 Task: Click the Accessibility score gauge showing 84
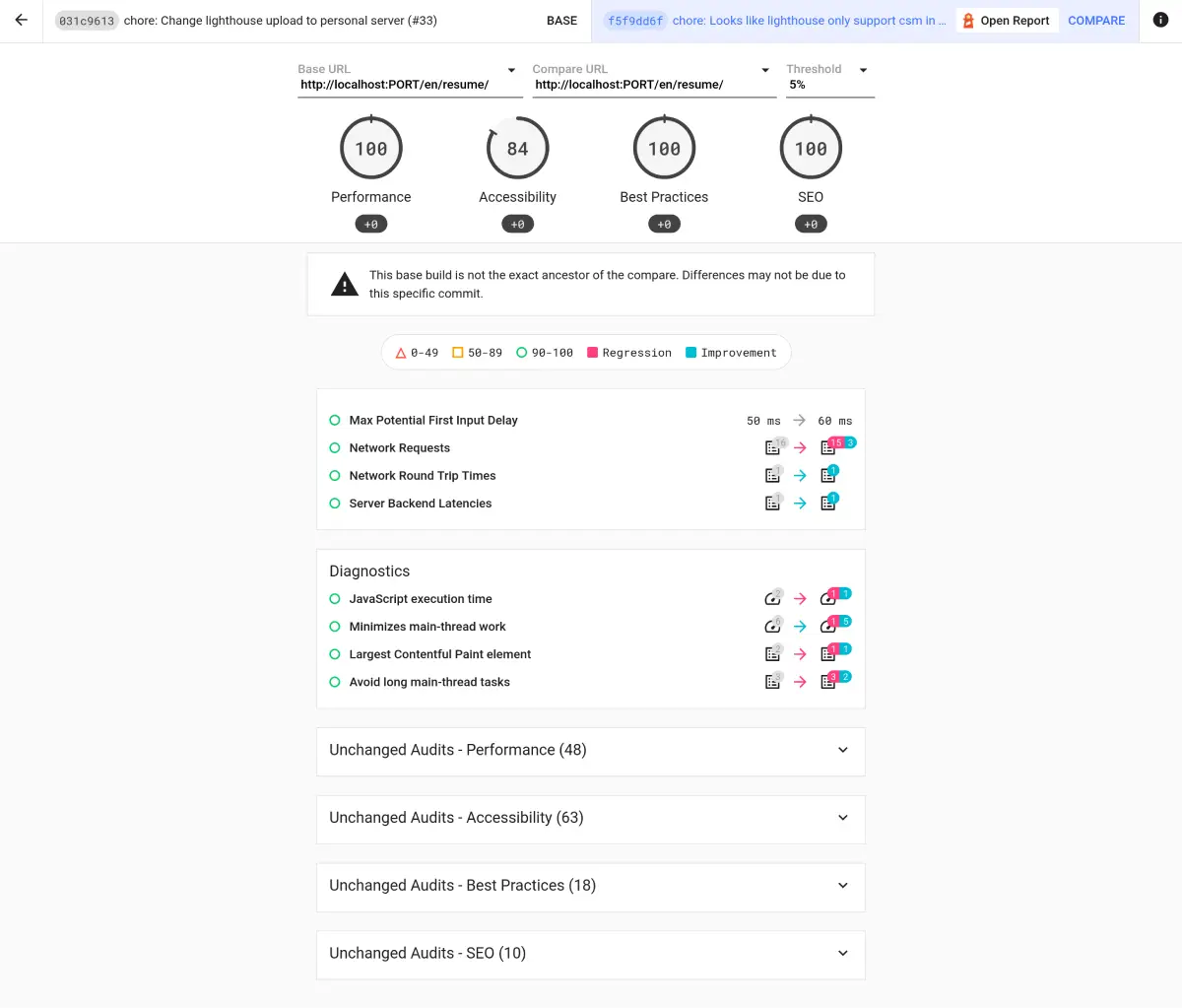(517, 149)
